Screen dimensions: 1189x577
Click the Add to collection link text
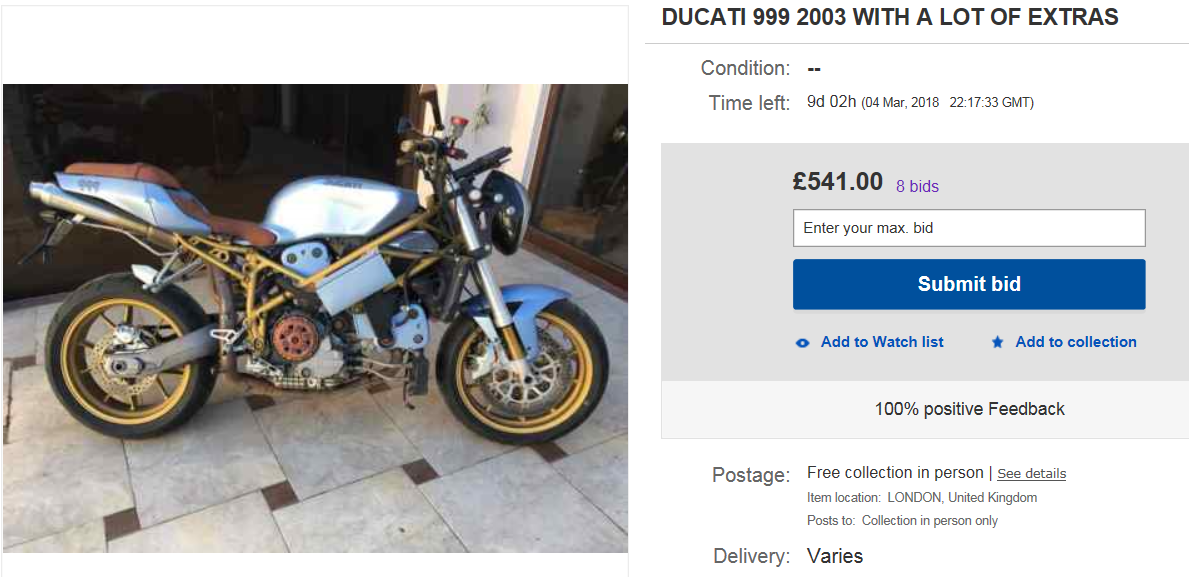pyautogui.click(x=1076, y=342)
